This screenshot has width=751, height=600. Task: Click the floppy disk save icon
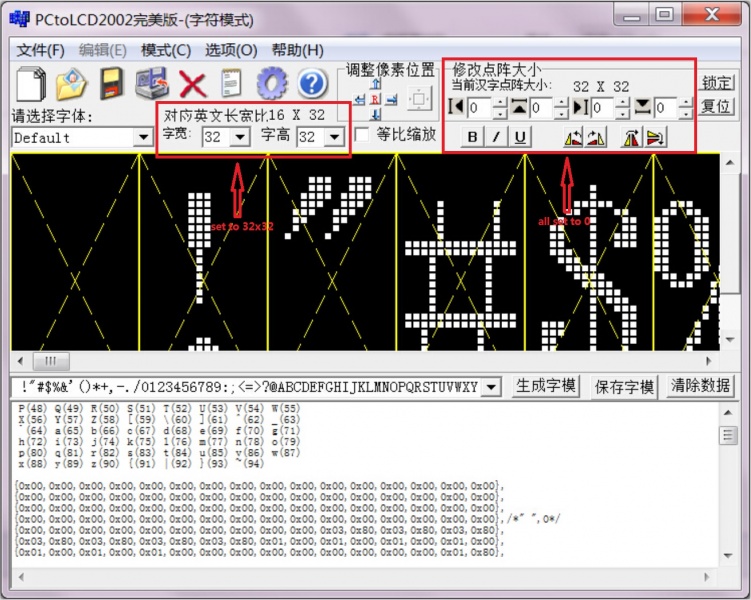tap(111, 84)
